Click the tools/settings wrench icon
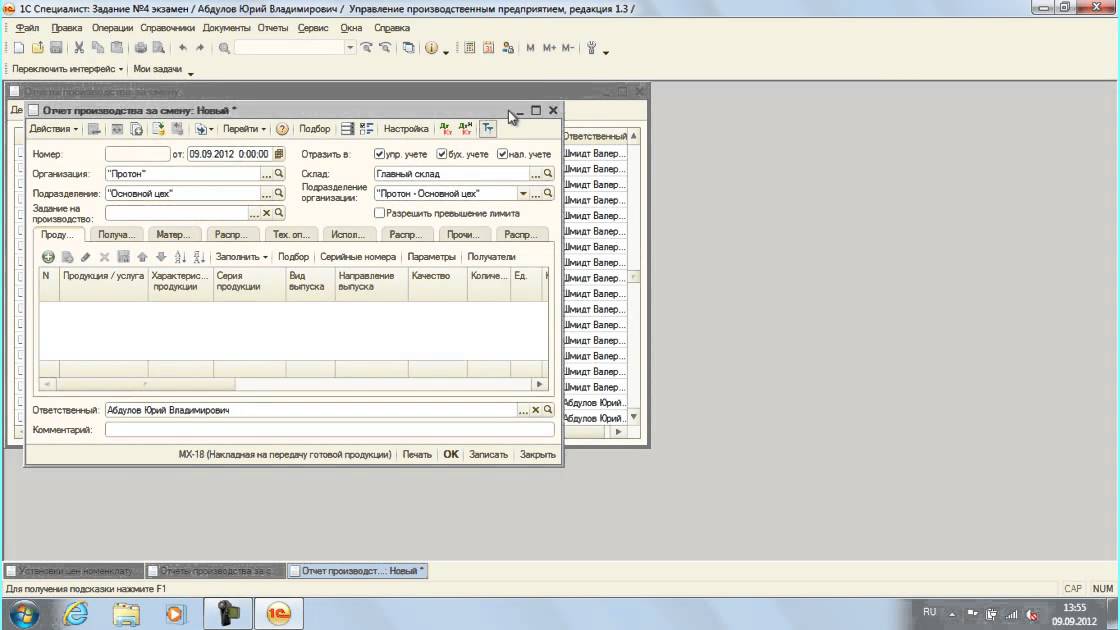This screenshot has width=1120, height=630. [x=591, y=48]
